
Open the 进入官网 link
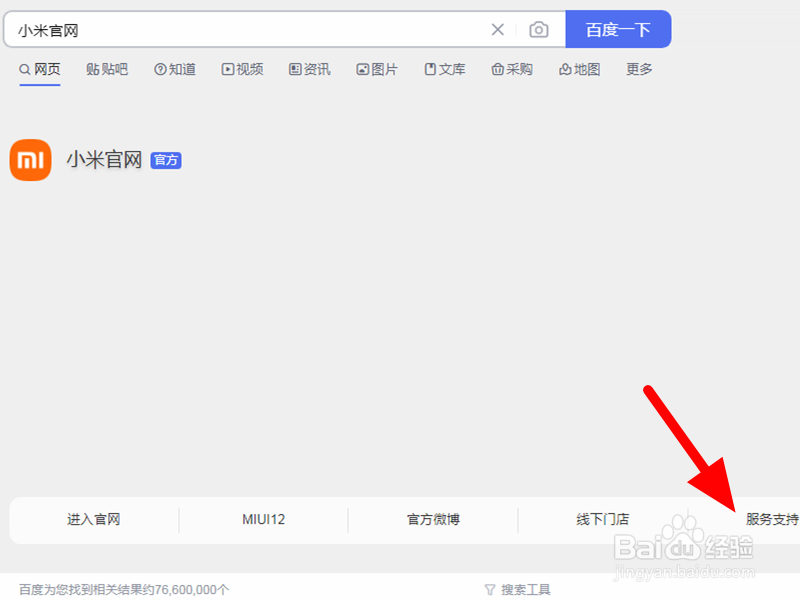click(x=94, y=519)
